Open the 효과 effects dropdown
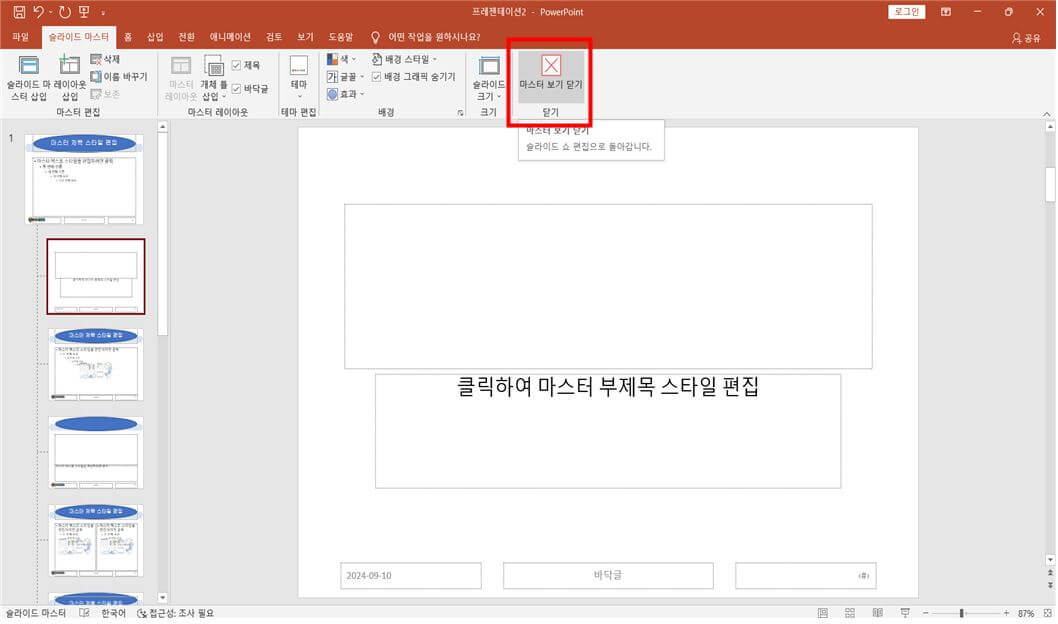Screen dimensions: 1058x624 345,94
